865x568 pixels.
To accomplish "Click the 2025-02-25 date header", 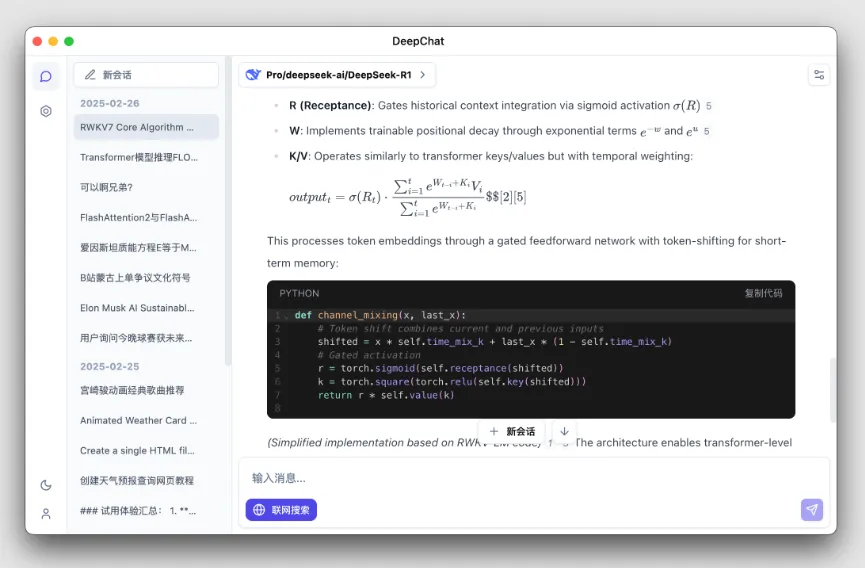I will (109, 366).
